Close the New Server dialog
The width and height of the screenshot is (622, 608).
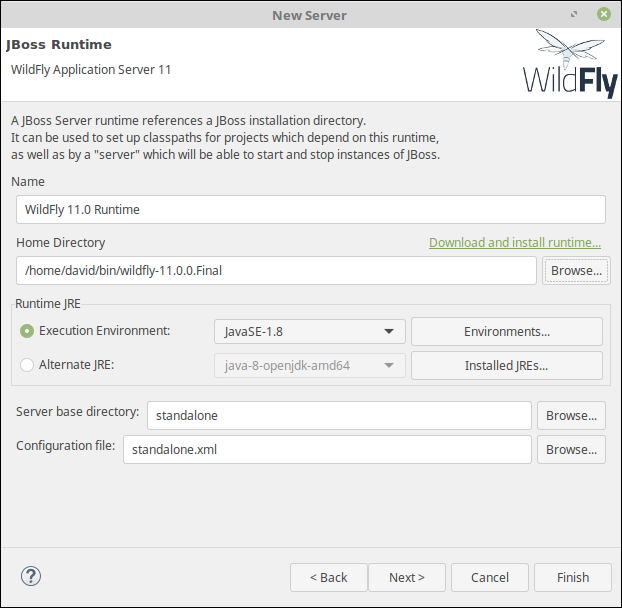[603, 15]
